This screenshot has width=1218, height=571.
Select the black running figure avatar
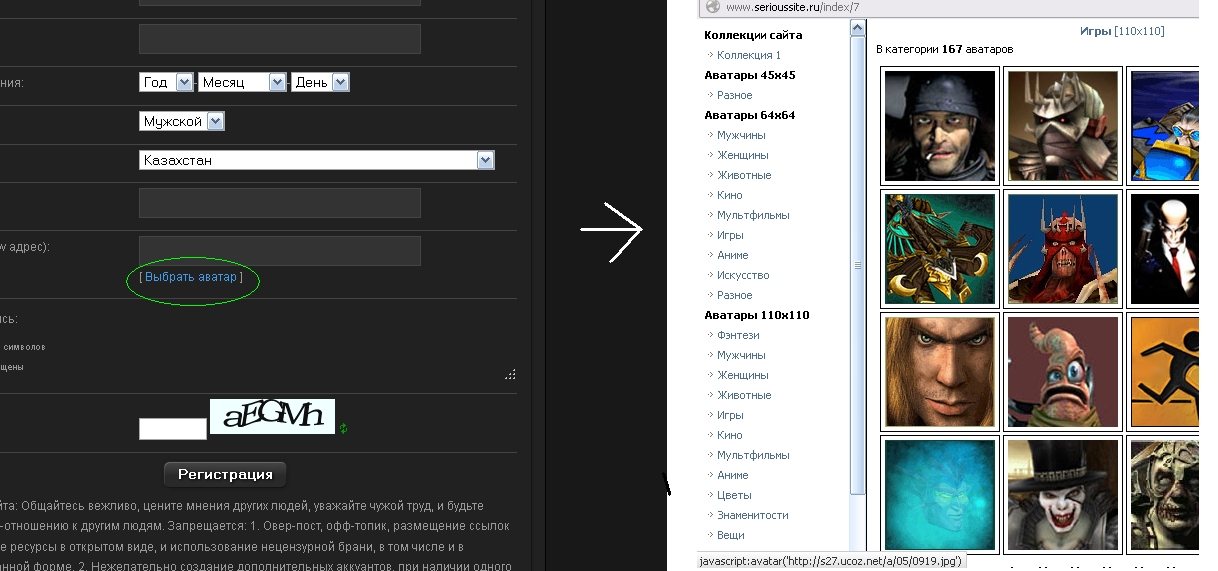(x=1163, y=371)
